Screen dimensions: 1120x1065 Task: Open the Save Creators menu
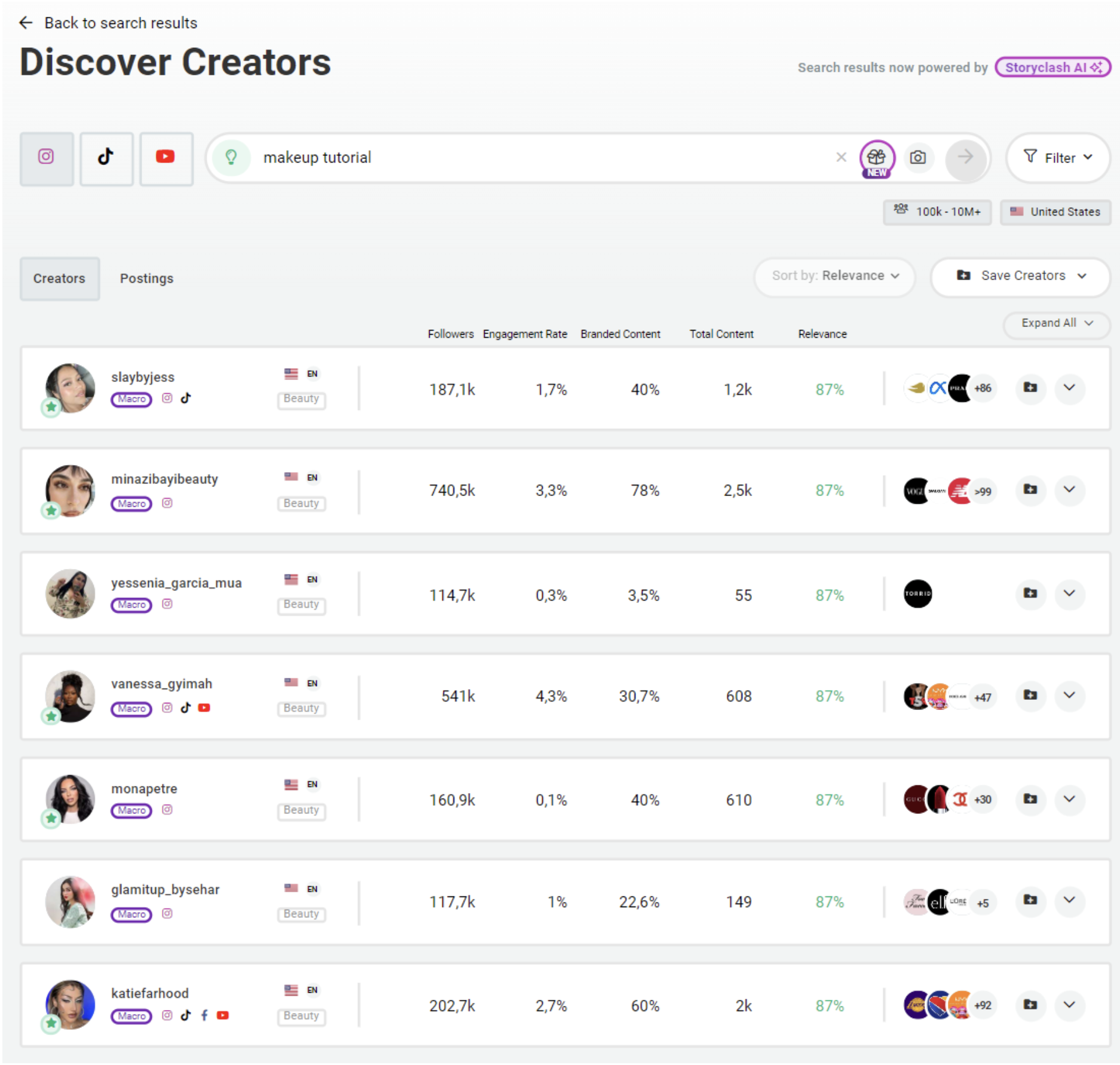coord(1020,276)
